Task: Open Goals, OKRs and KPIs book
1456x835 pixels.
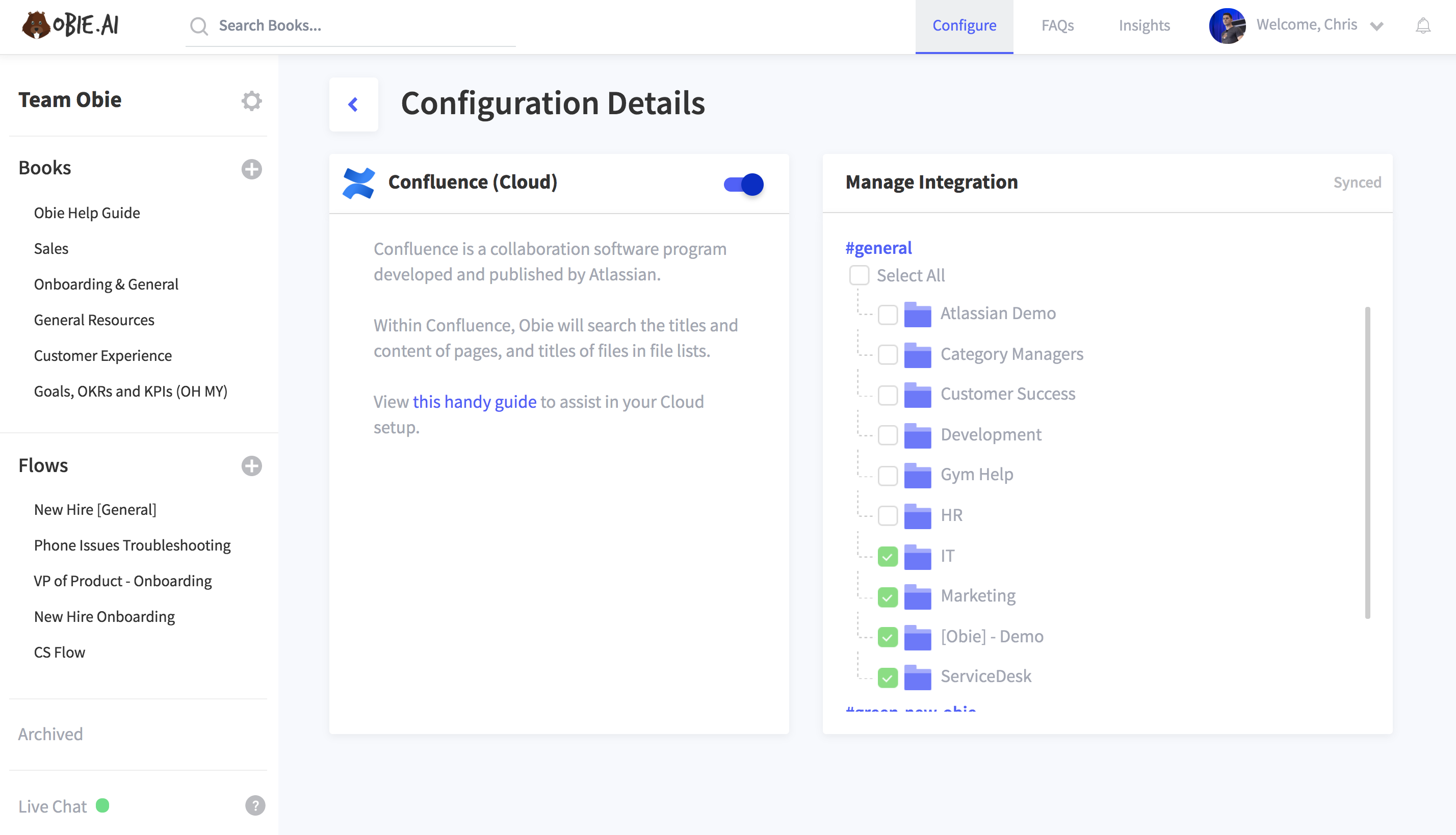Action: coord(131,391)
